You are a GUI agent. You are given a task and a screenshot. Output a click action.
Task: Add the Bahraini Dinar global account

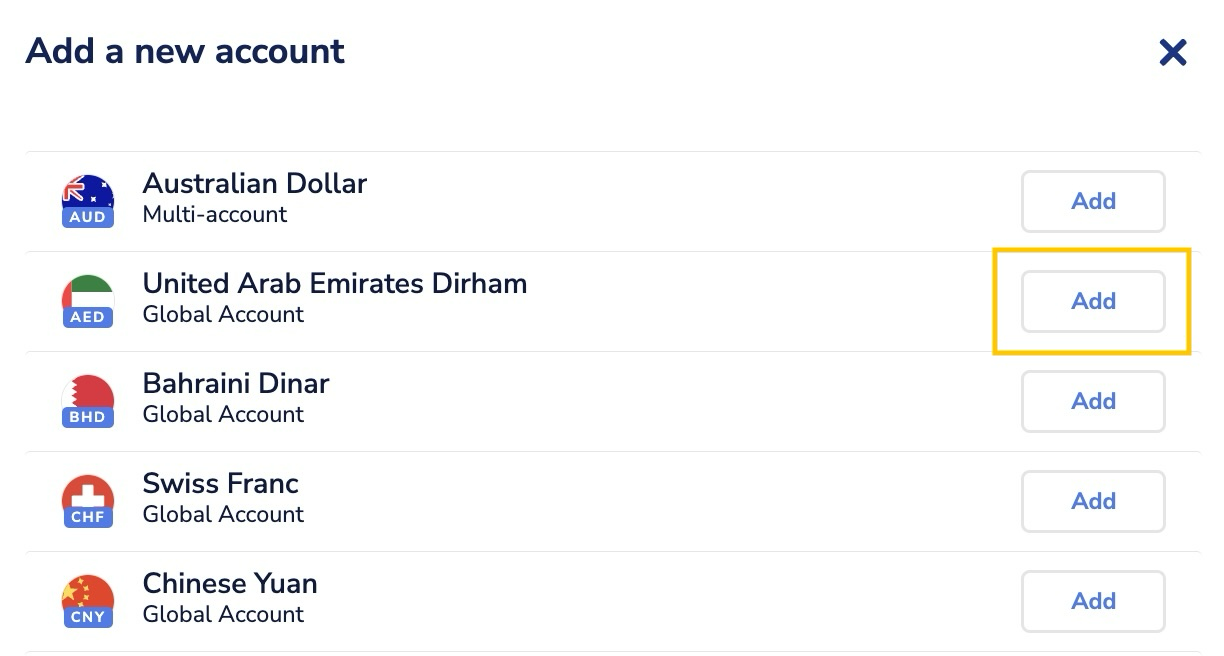(x=1093, y=401)
